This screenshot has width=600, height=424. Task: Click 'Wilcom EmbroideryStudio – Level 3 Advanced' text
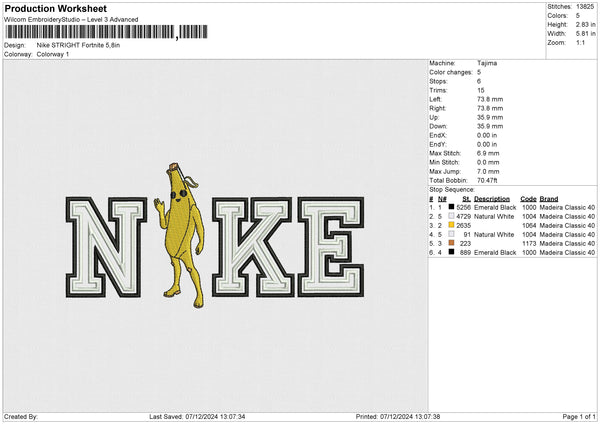coord(71,20)
